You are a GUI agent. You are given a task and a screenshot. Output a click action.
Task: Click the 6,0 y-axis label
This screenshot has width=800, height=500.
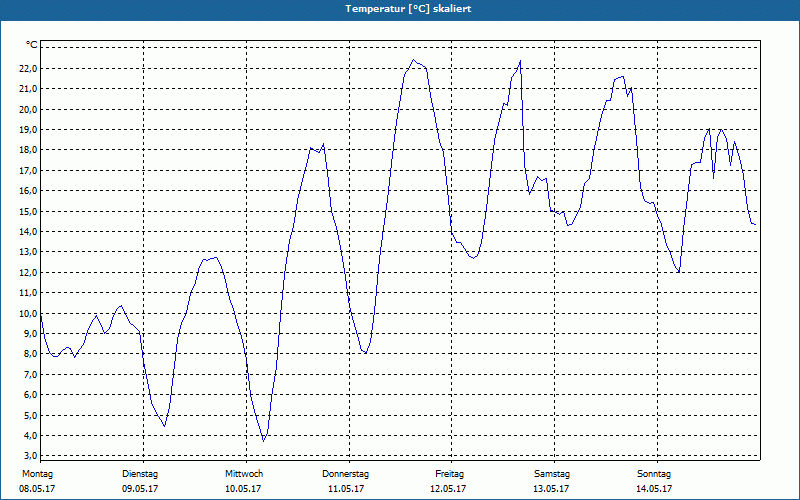pyautogui.click(x=31, y=395)
